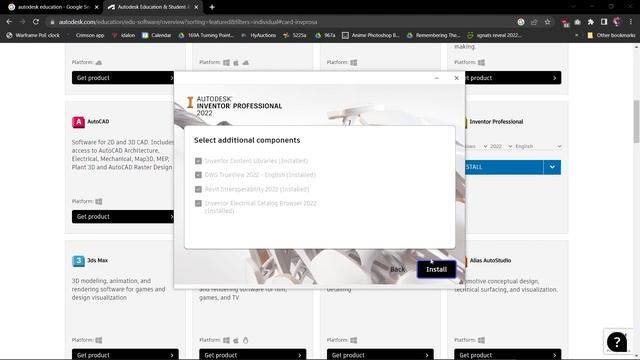Open the '169A Turning Point' bookmark

206,36
